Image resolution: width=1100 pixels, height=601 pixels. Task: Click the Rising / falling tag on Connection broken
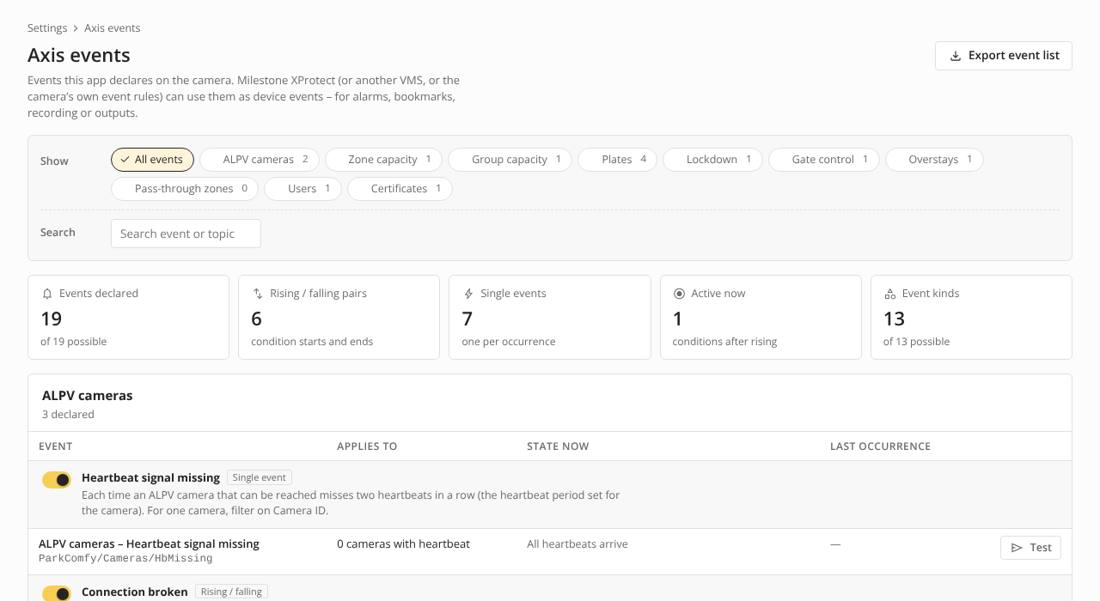[232, 592]
